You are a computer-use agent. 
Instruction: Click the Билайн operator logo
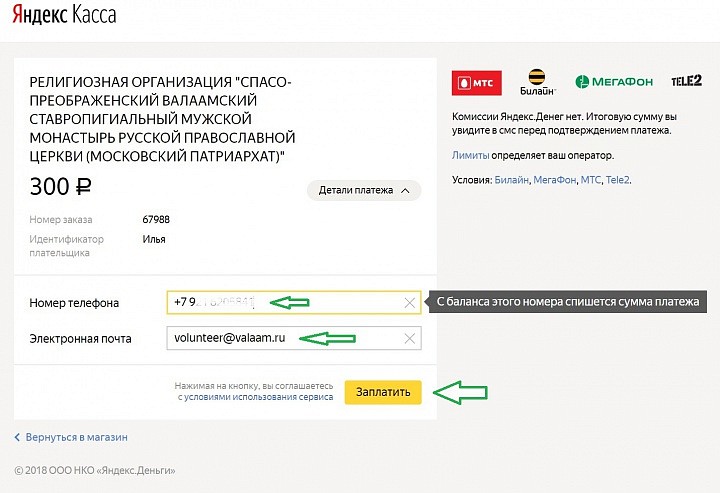[x=537, y=82]
